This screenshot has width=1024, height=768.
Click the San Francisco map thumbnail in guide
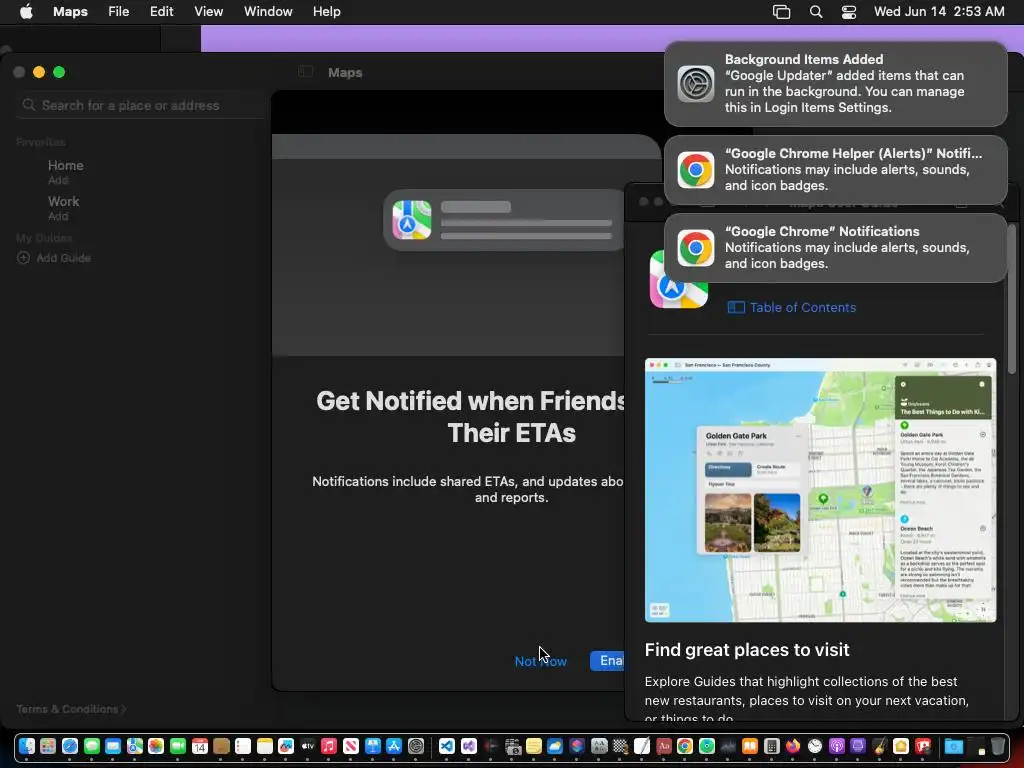click(820, 490)
